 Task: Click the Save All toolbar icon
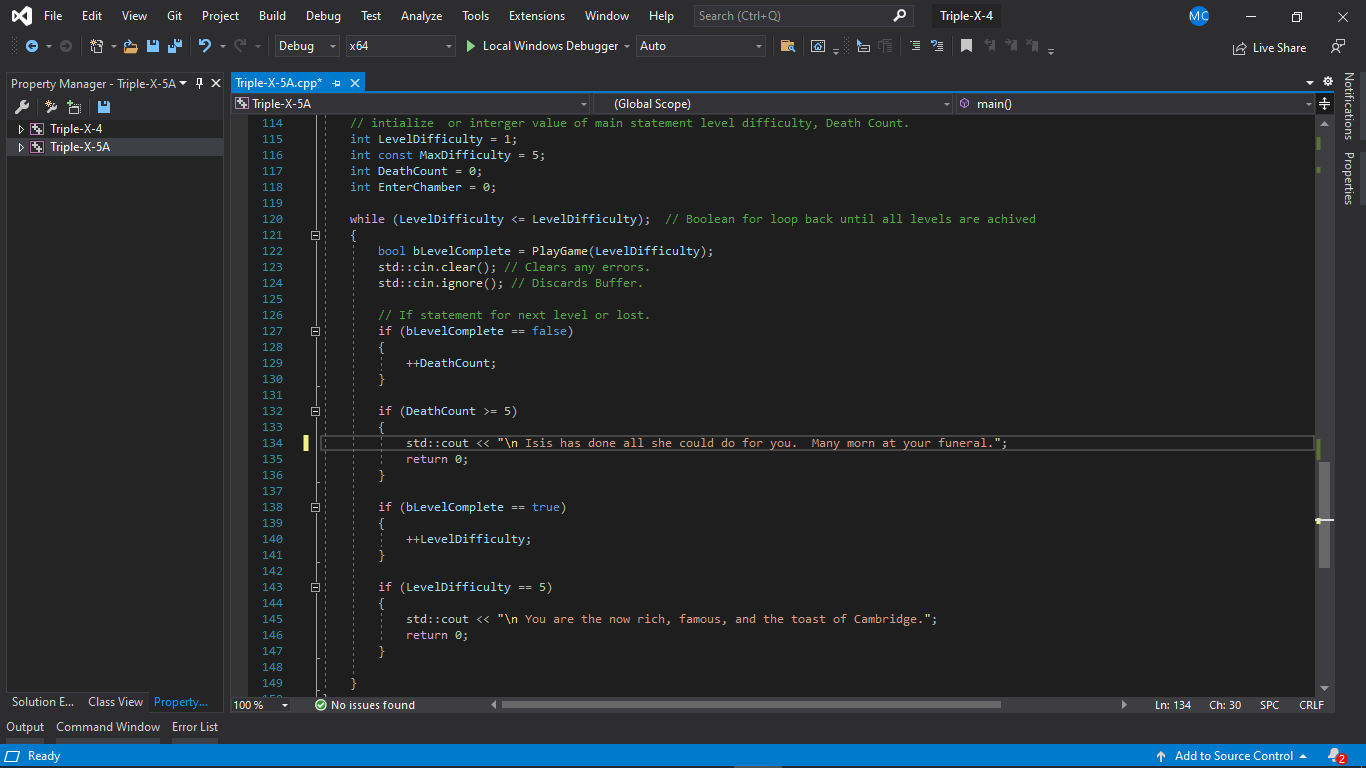175,46
